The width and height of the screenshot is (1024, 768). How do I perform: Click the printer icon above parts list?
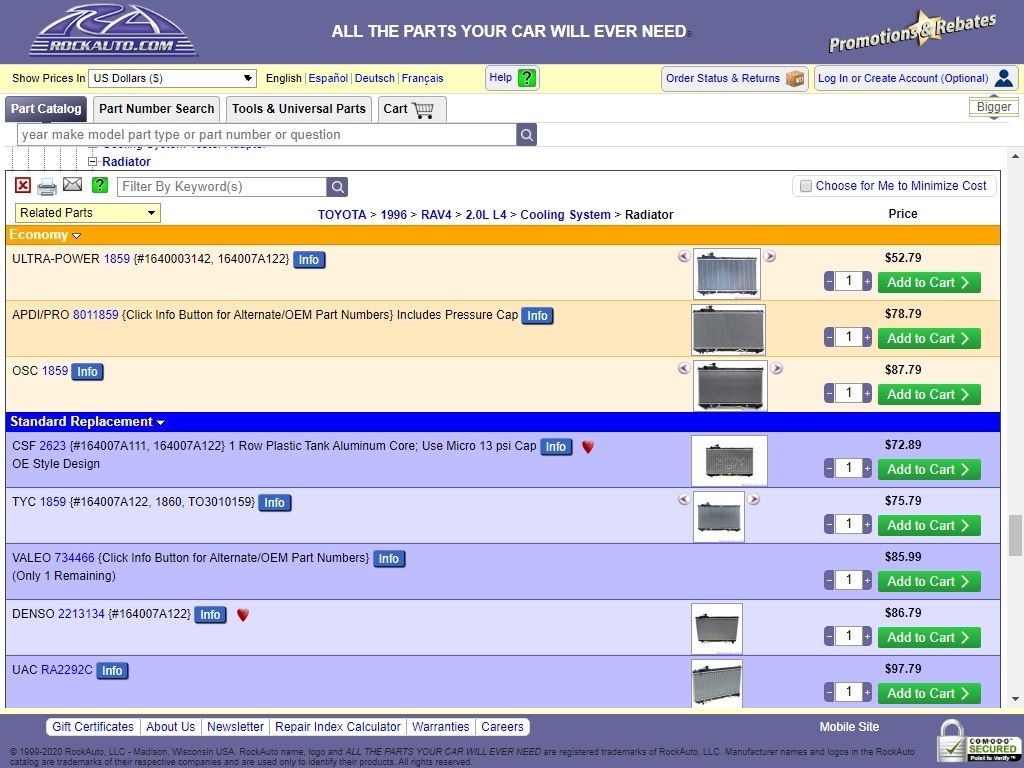coord(47,187)
